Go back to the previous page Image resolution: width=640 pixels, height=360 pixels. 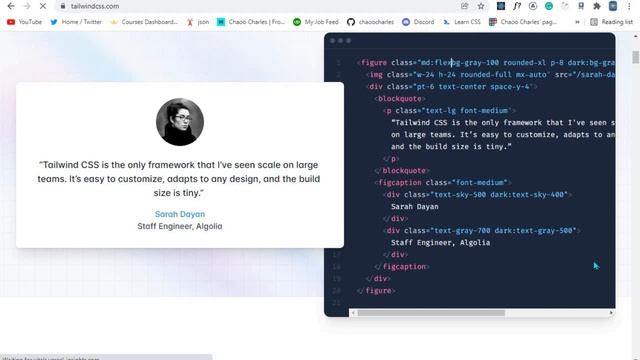(11, 6)
